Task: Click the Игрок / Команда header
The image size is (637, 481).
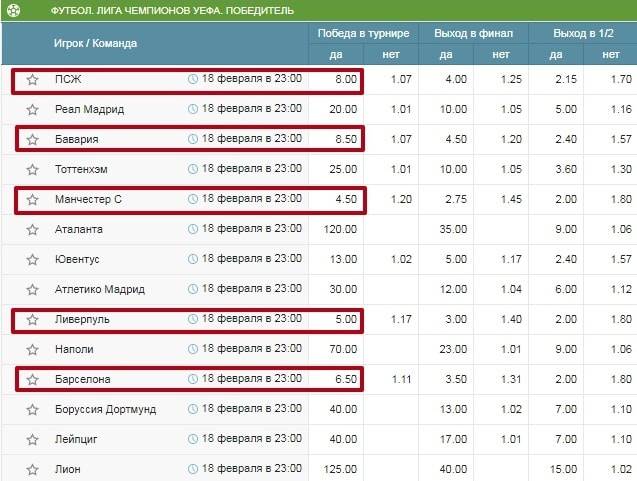Action: pyautogui.click(x=95, y=43)
